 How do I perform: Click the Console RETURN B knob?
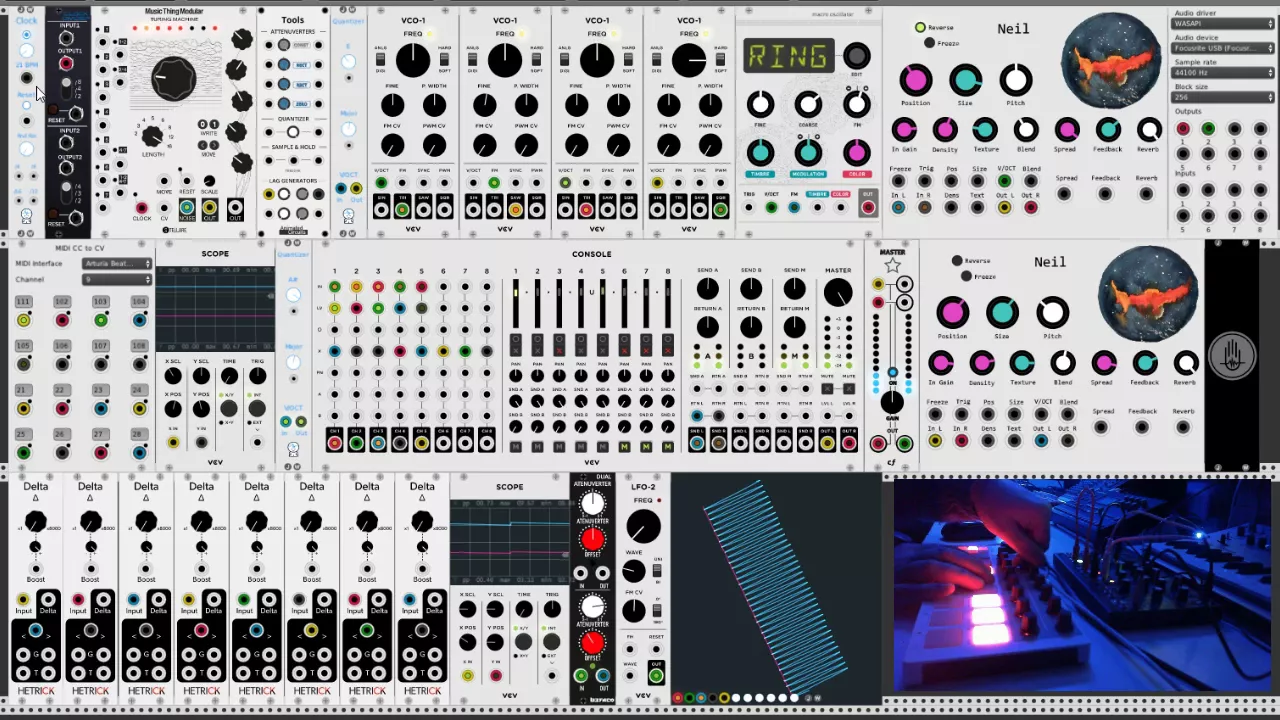point(751,326)
